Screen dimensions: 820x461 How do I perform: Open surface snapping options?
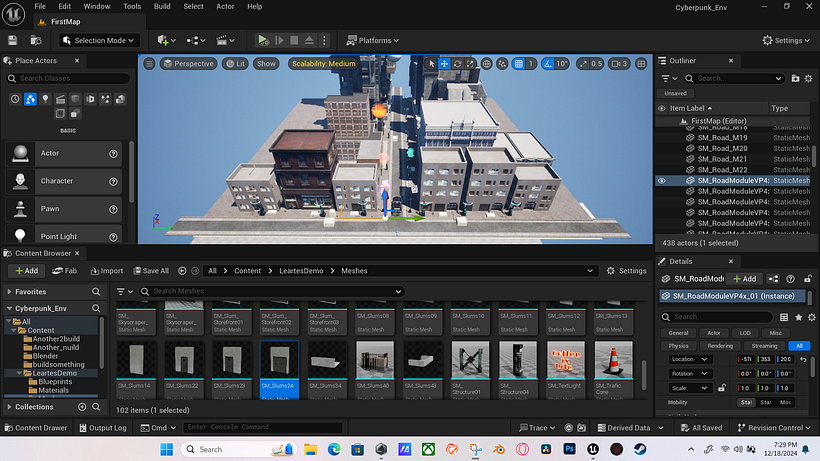click(x=502, y=64)
